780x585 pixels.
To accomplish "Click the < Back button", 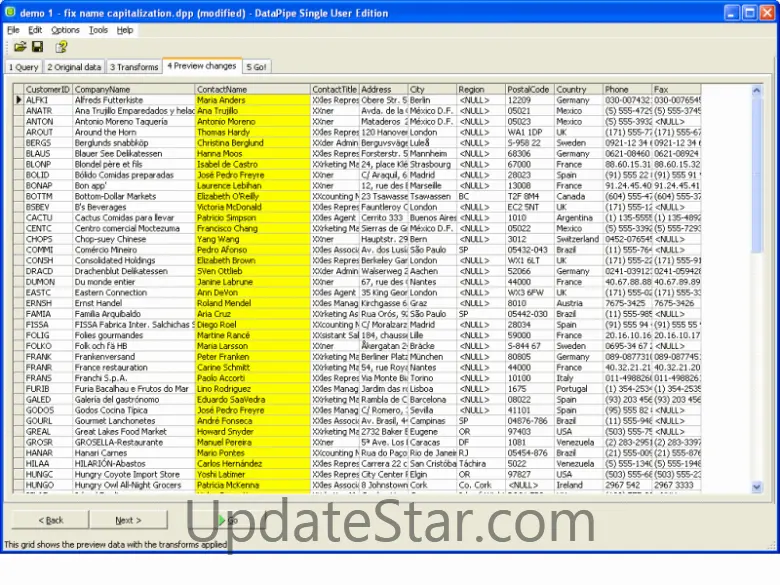I will click(51, 520).
